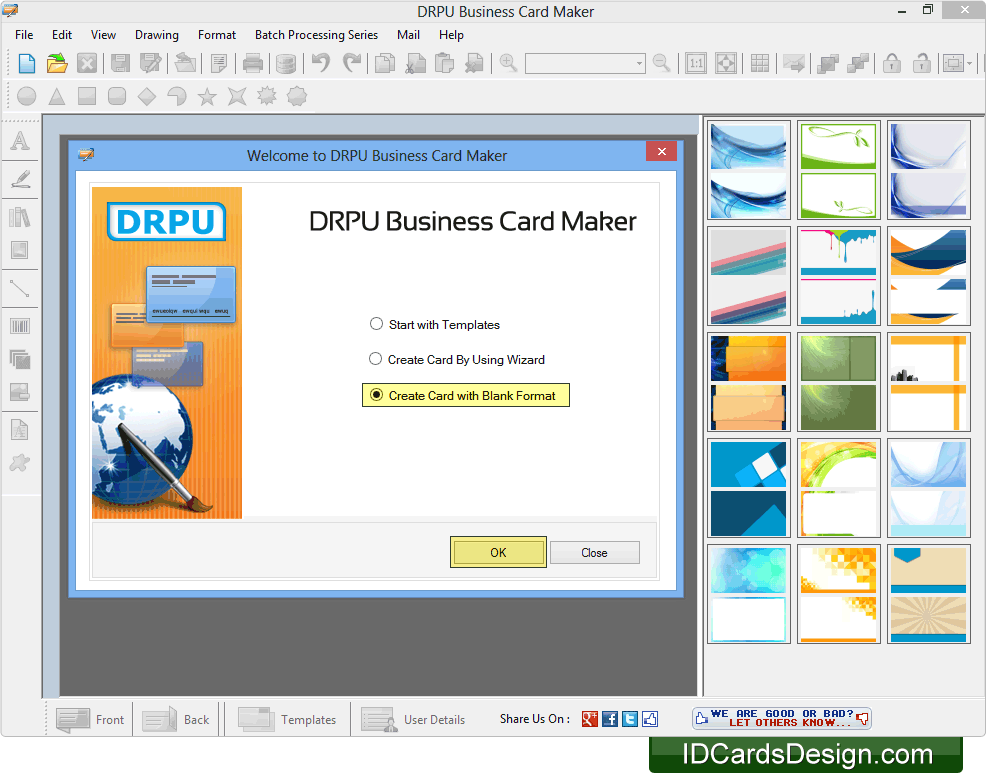Select the pencil drawing tool in sidebar
Screen dimensions: 986x773
click(20, 179)
